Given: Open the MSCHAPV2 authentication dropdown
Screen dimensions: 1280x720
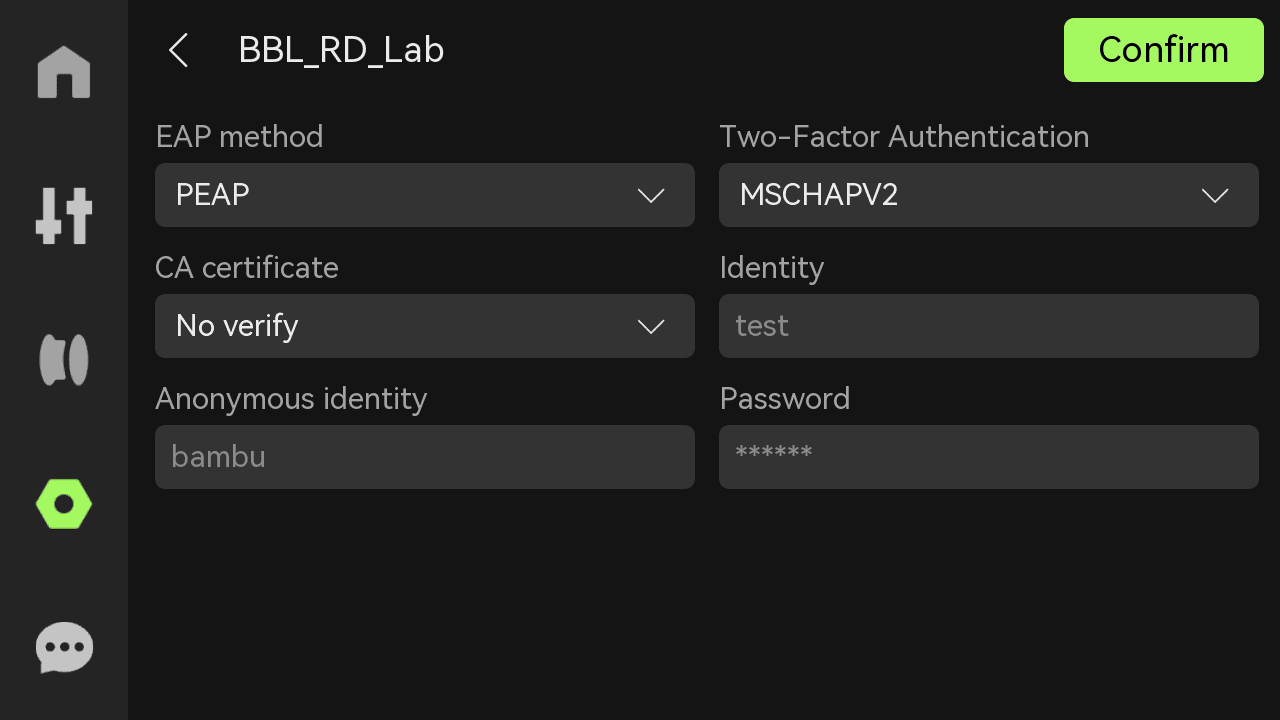Looking at the screenshot, I should point(989,195).
